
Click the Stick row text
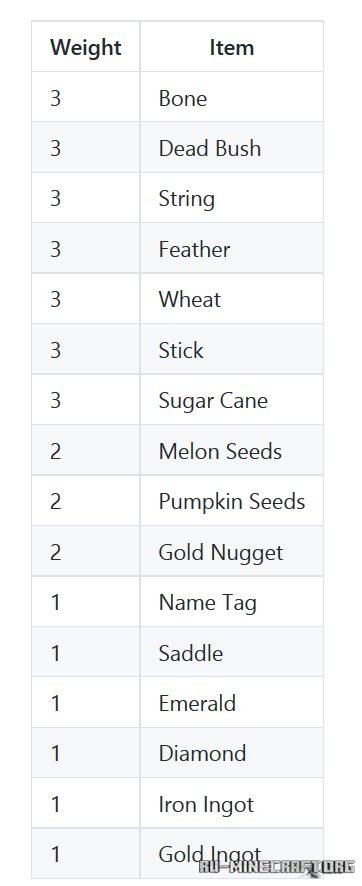[x=181, y=350]
